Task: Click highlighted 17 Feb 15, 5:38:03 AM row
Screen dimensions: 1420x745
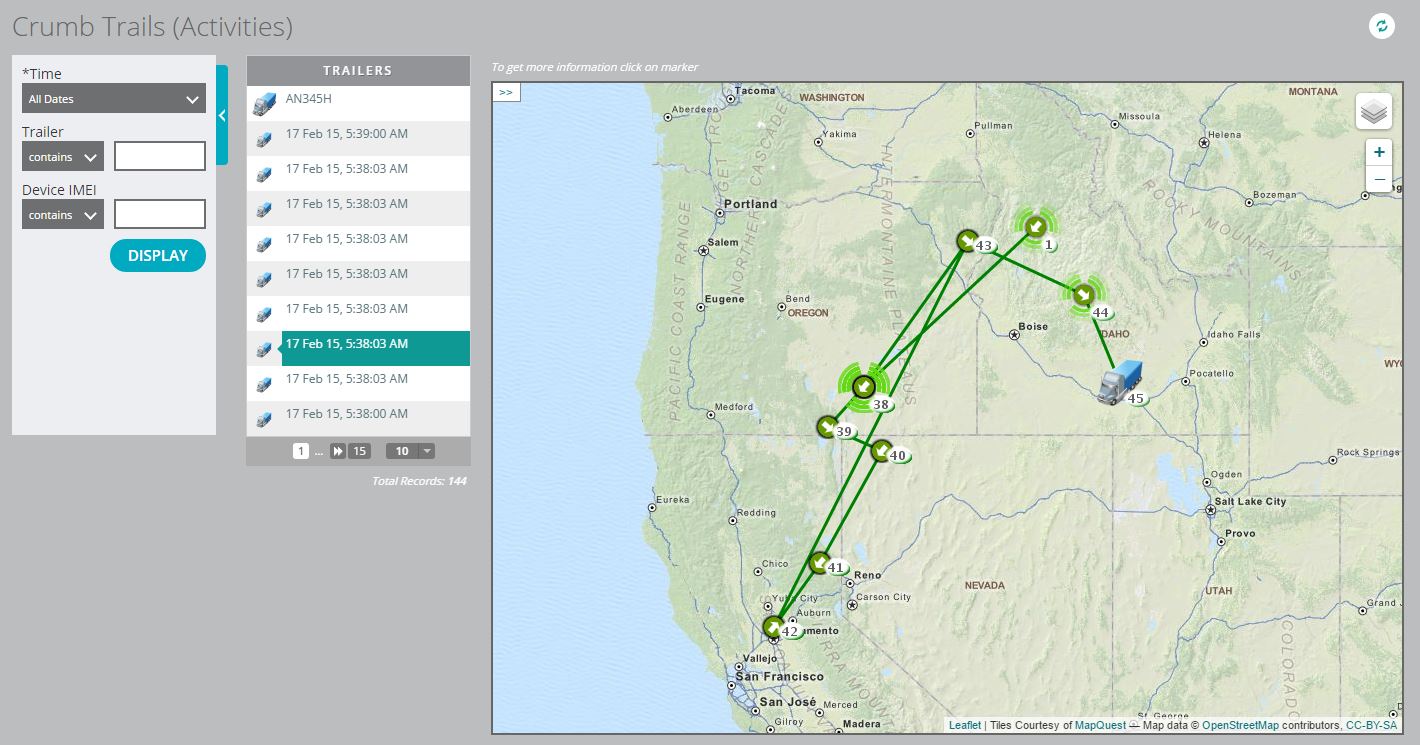Action: (358, 348)
